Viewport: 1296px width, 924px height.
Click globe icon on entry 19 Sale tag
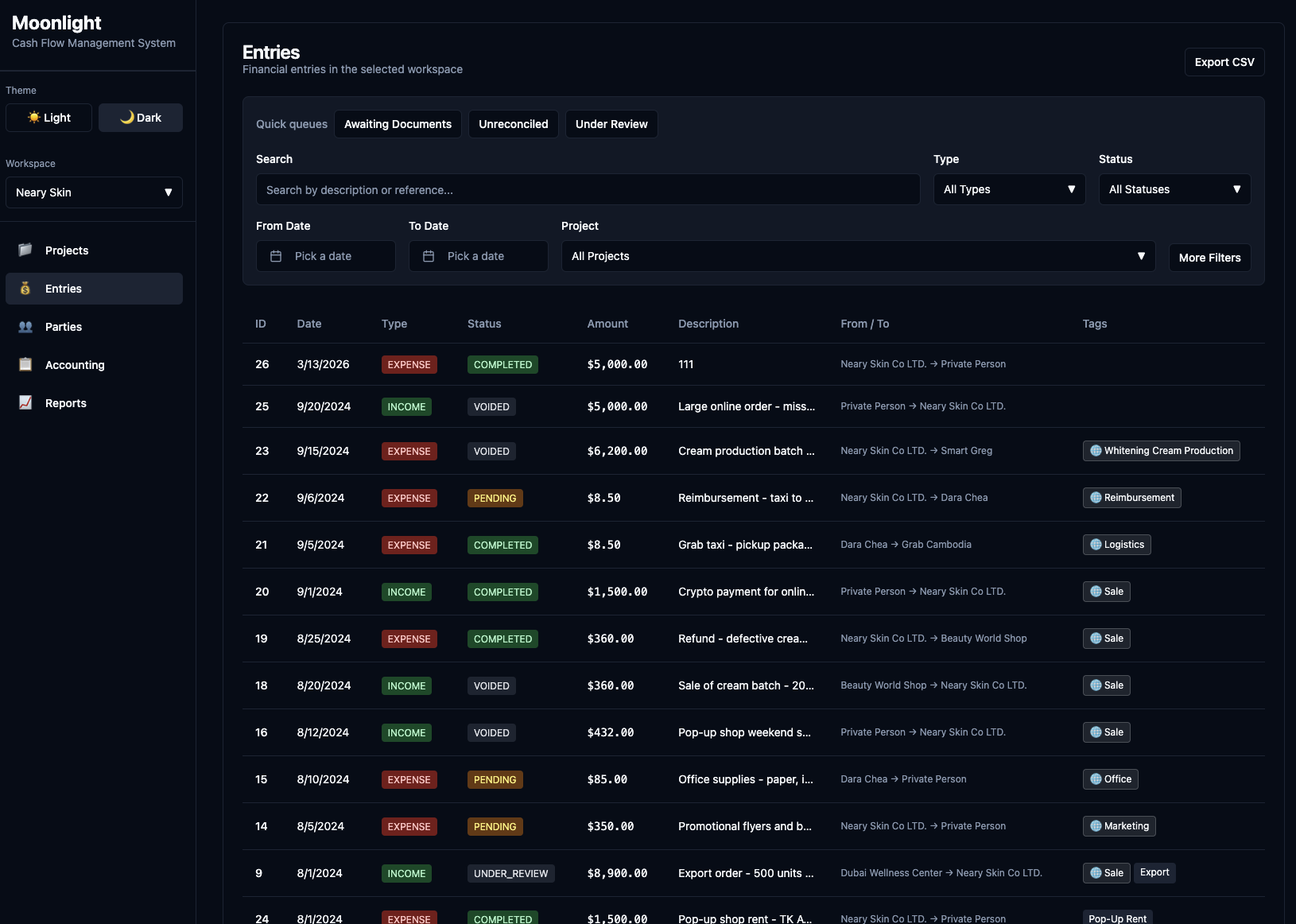(x=1096, y=639)
